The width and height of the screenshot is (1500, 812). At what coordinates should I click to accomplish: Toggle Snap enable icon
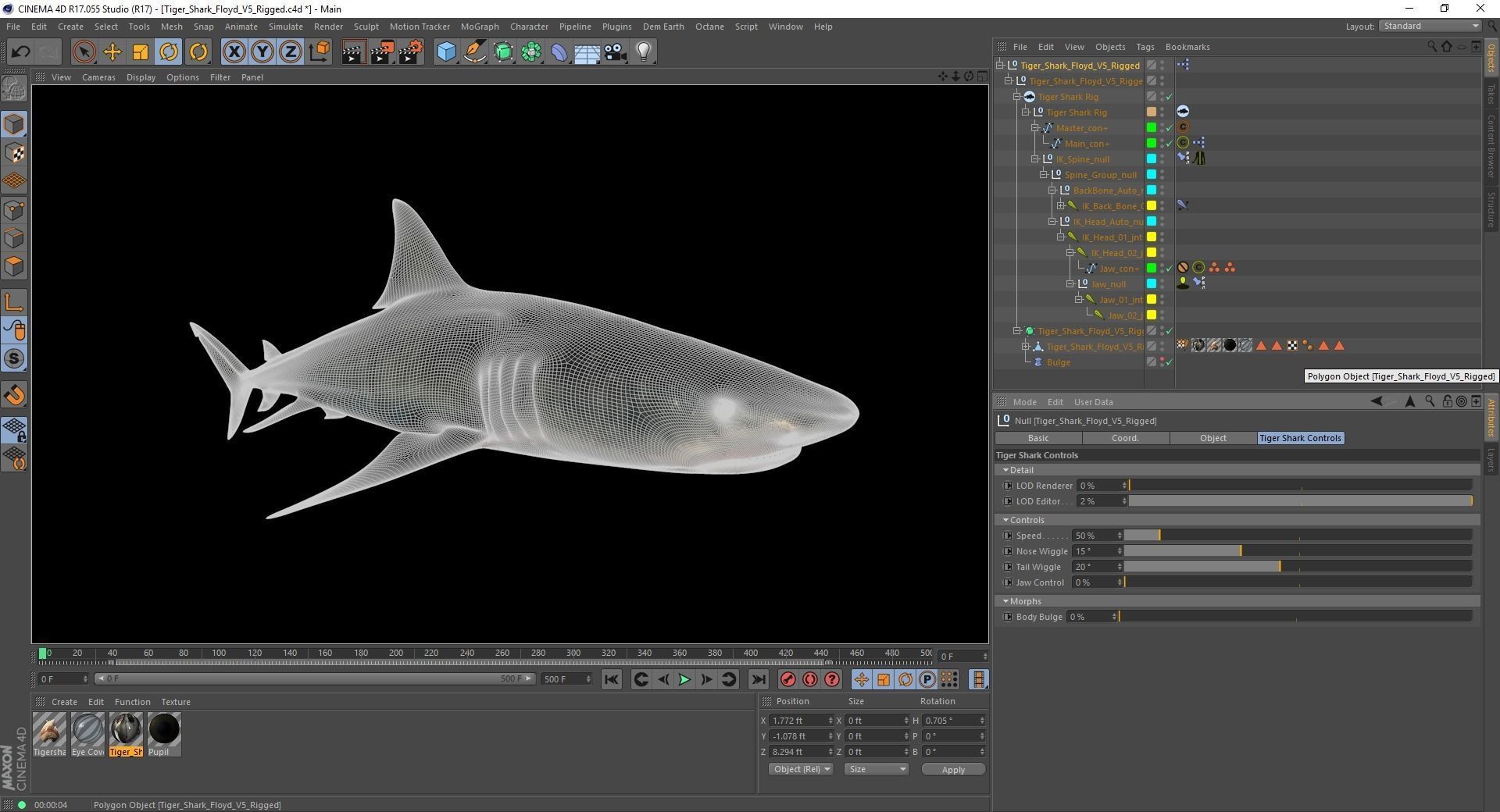(x=14, y=395)
